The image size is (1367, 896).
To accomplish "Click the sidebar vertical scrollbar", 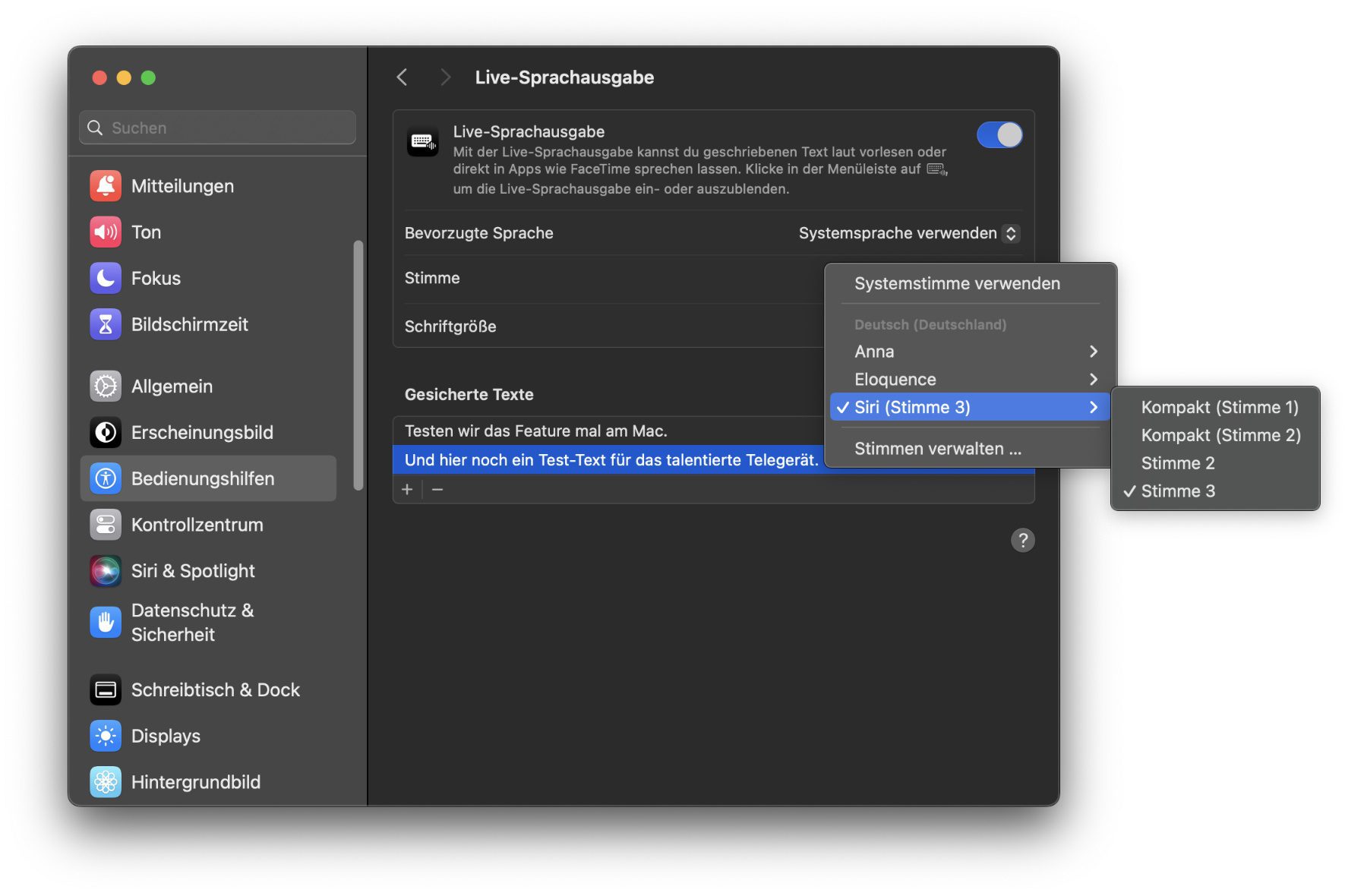I will tap(358, 364).
